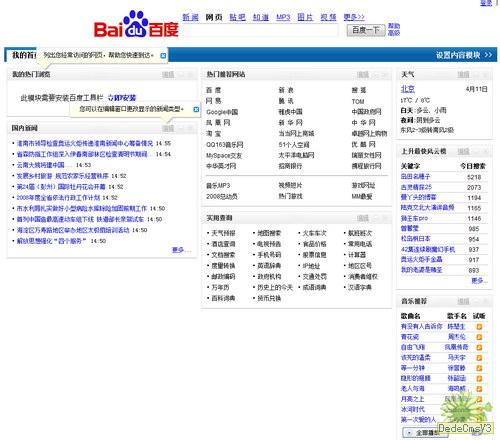The height and width of the screenshot is (440, 500).
Task: Switch to 视频 video search
Action: [x=328, y=17]
